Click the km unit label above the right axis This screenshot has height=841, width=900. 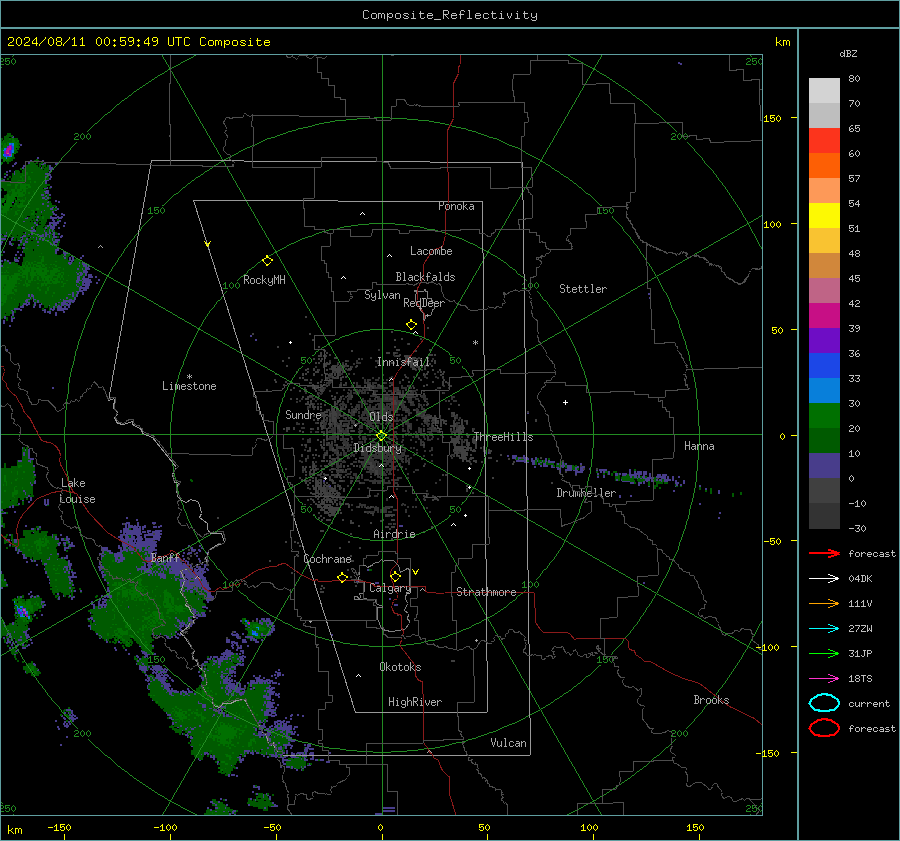tap(782, 42)
